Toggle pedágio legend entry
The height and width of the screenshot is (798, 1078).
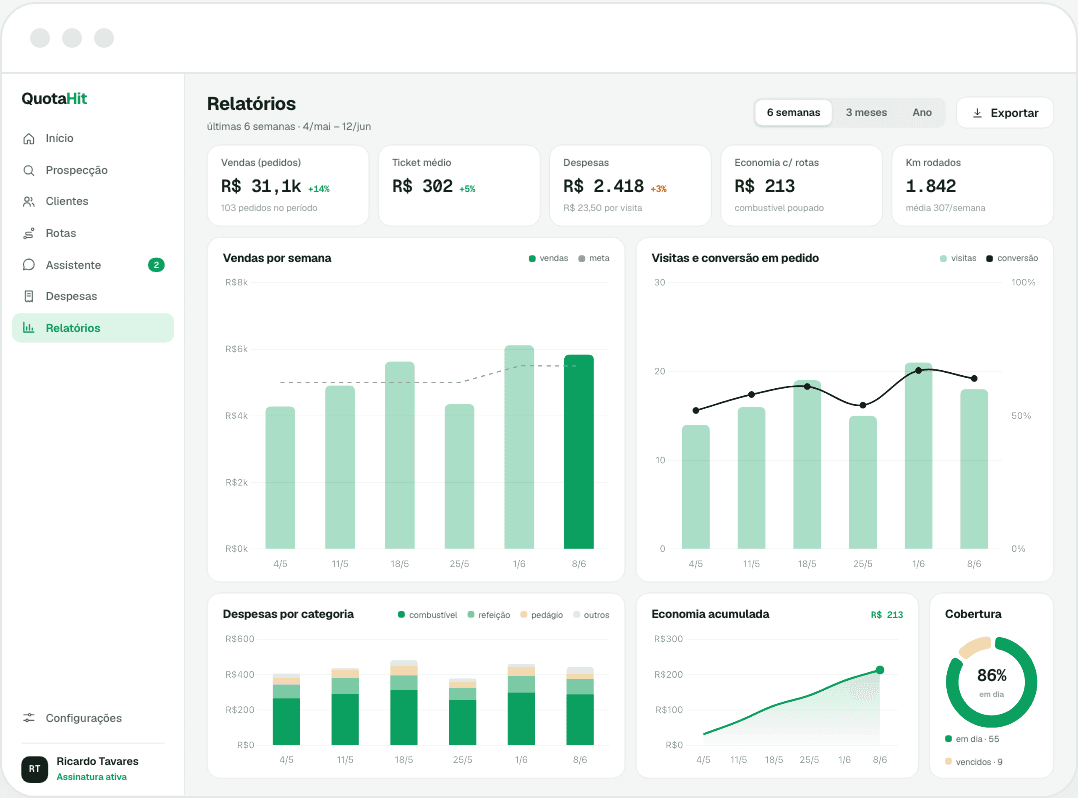coord(541,615)
